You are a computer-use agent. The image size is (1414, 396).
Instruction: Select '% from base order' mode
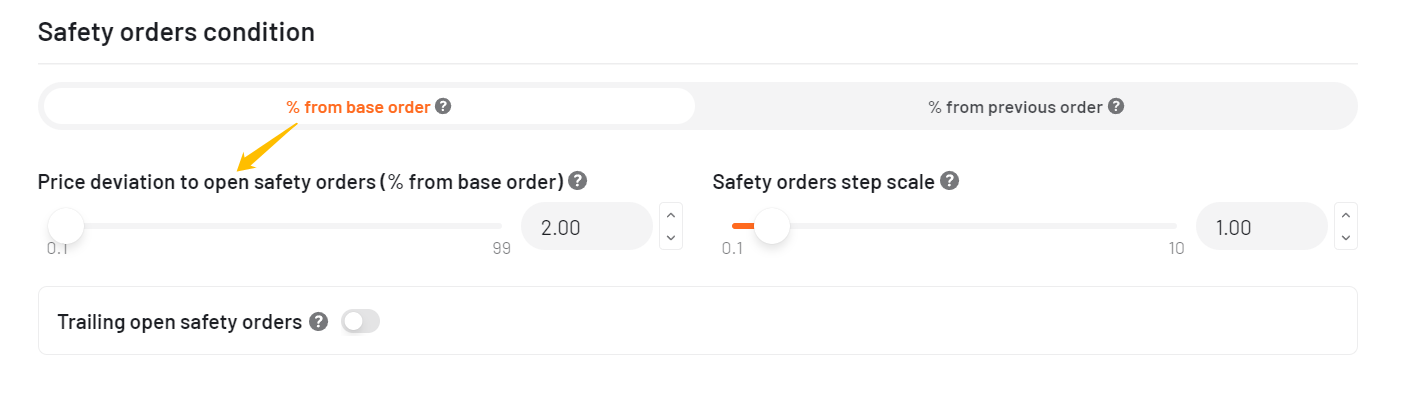pyautogui.click(x=369, y=106)
